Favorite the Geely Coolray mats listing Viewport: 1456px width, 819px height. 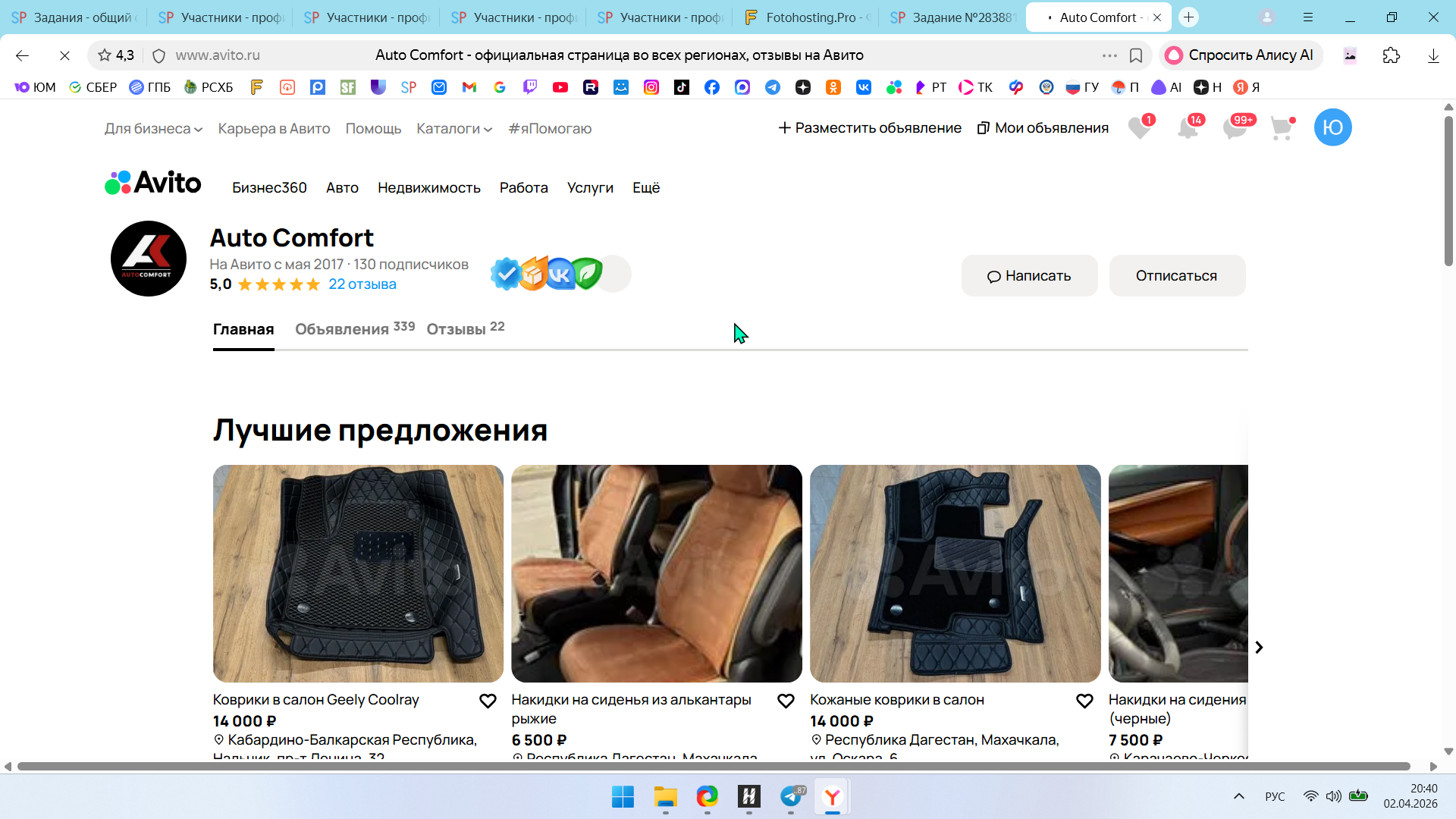(488, 701)
